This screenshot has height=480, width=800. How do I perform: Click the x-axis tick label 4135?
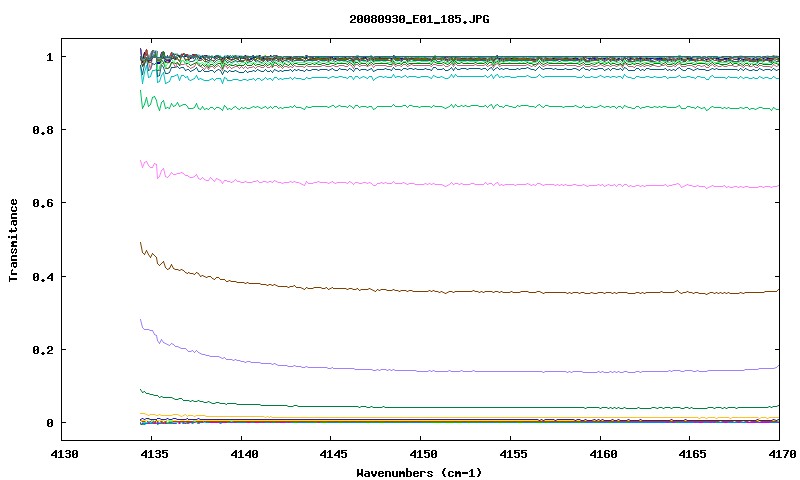click(x=154, y=453)
